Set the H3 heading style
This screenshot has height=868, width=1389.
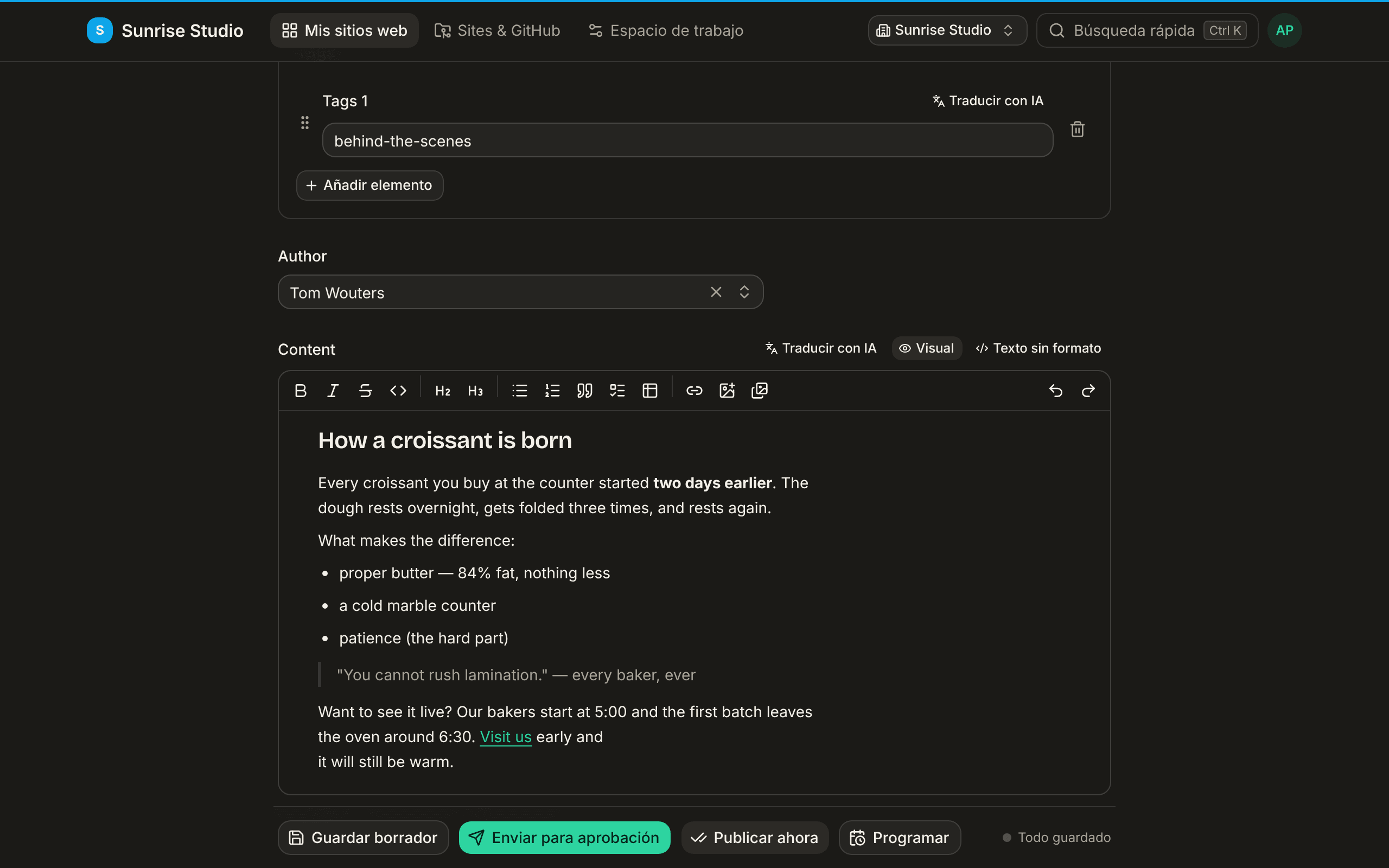(475, 391)
